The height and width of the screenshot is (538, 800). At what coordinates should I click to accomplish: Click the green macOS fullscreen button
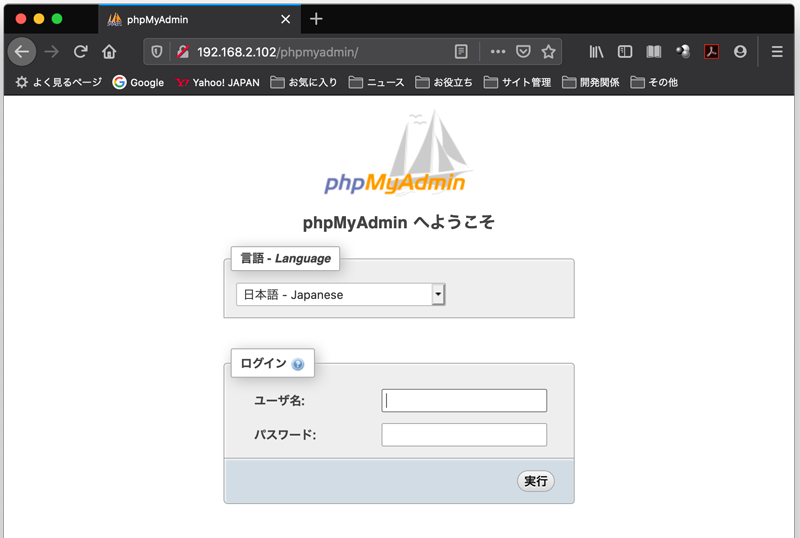point(57,19)
